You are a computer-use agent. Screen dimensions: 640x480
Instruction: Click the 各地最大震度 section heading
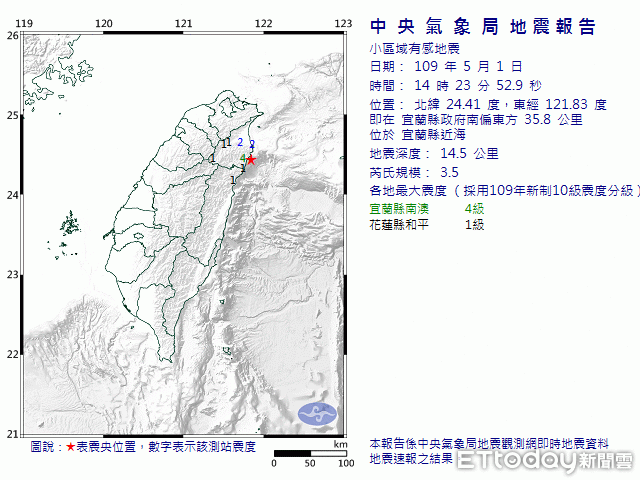click(408, 190)
